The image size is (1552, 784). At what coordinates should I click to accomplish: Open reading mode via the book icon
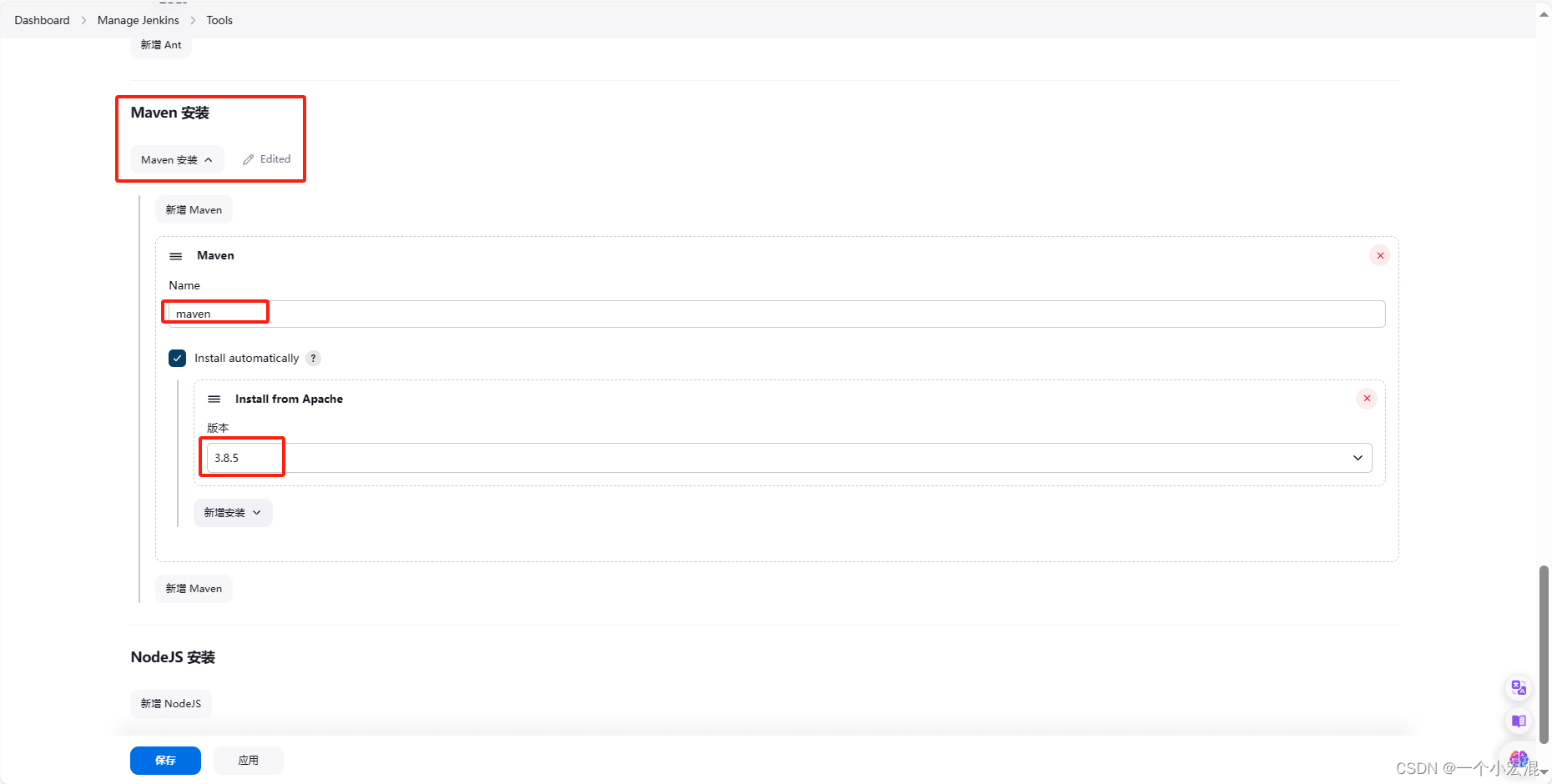coord(1518,721)
